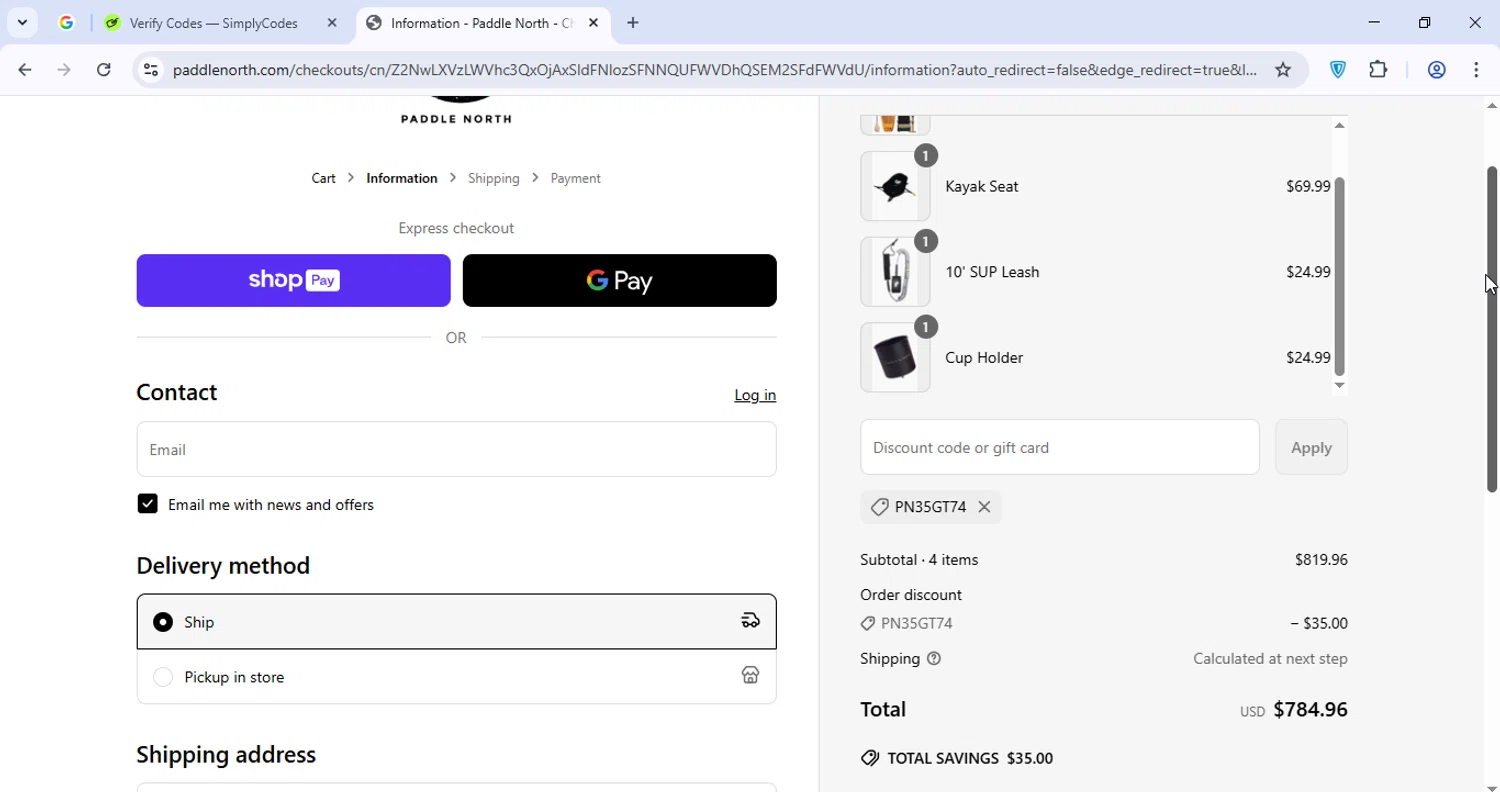Click the order list scroll down arrow
Screen dimensions: 1500x792
tap(1340, 386)
